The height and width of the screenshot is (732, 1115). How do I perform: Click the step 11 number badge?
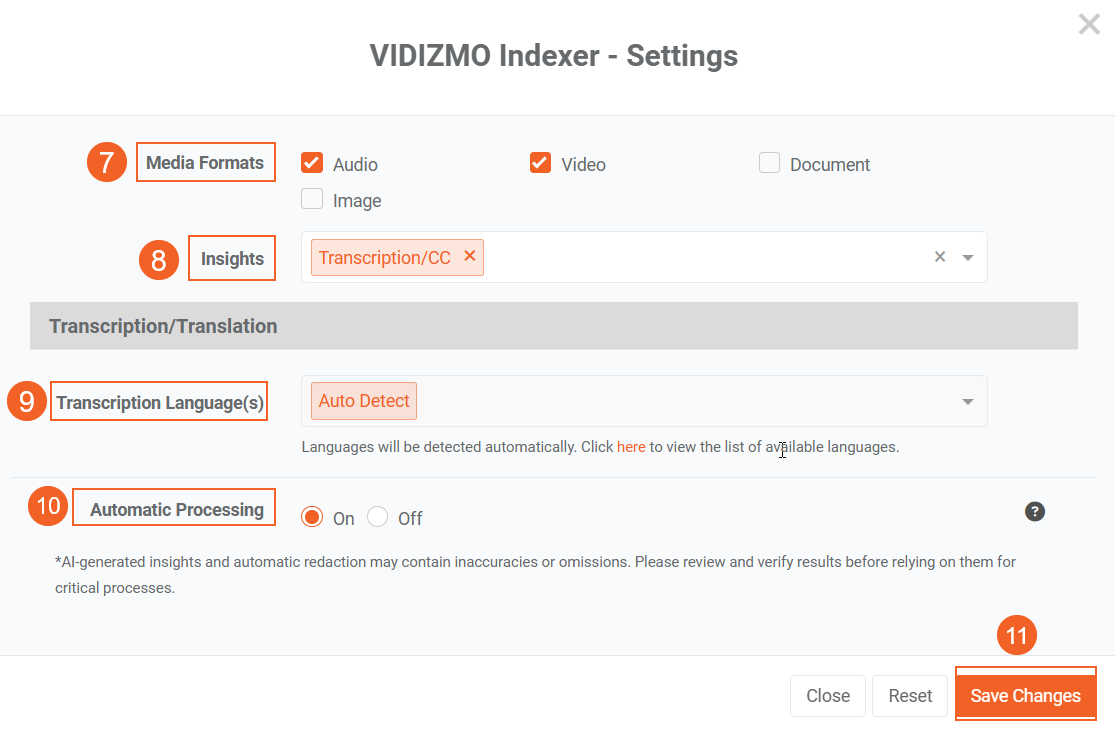point(1017,637)
